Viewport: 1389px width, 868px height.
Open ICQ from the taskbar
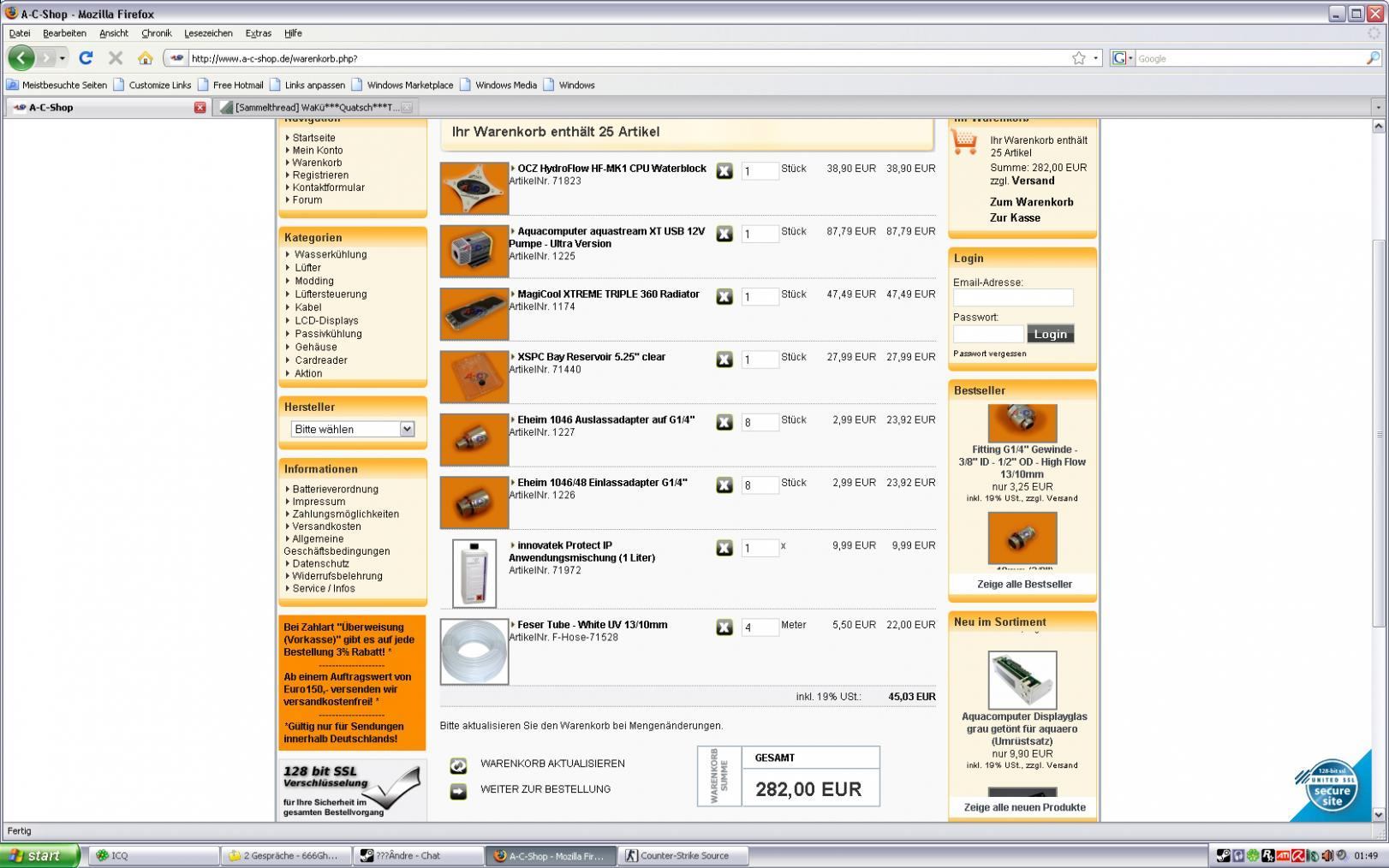click(154, 855)
